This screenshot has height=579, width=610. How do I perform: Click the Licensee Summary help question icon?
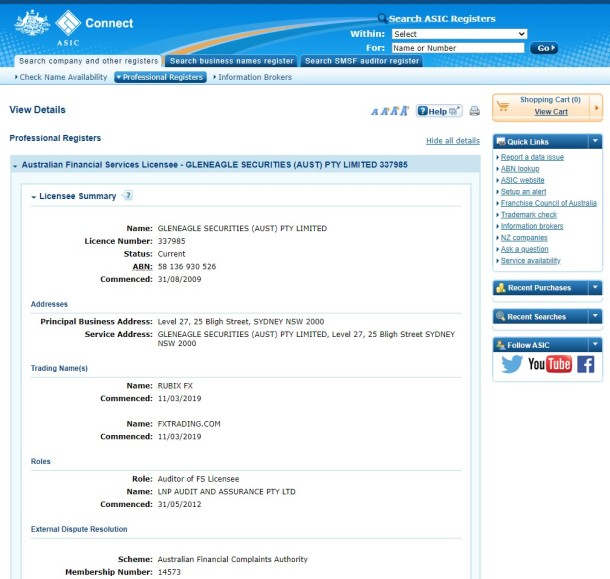(x=128, y=196)
